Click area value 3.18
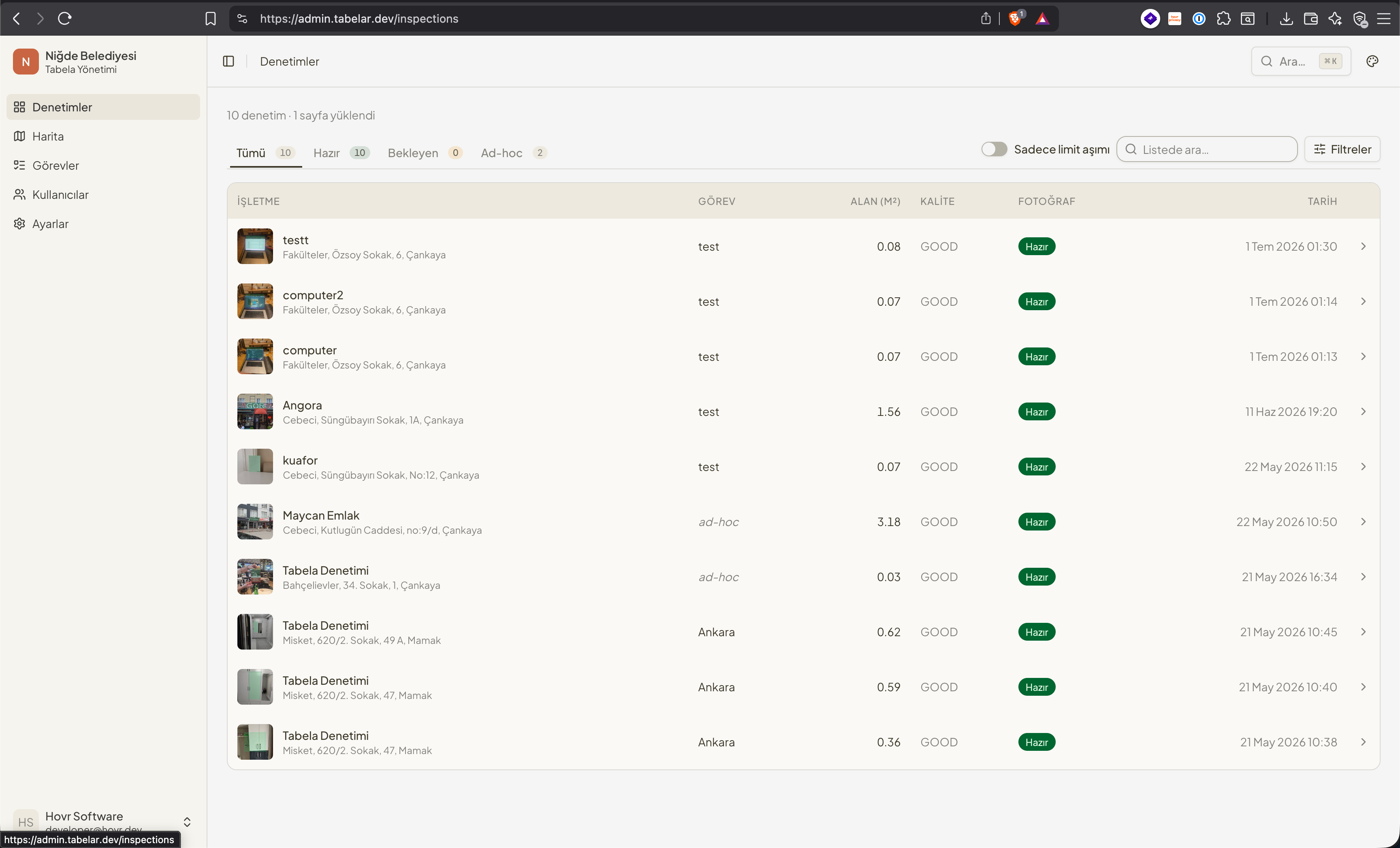This screenshot has height=848, width=1400. coord(889,522)
